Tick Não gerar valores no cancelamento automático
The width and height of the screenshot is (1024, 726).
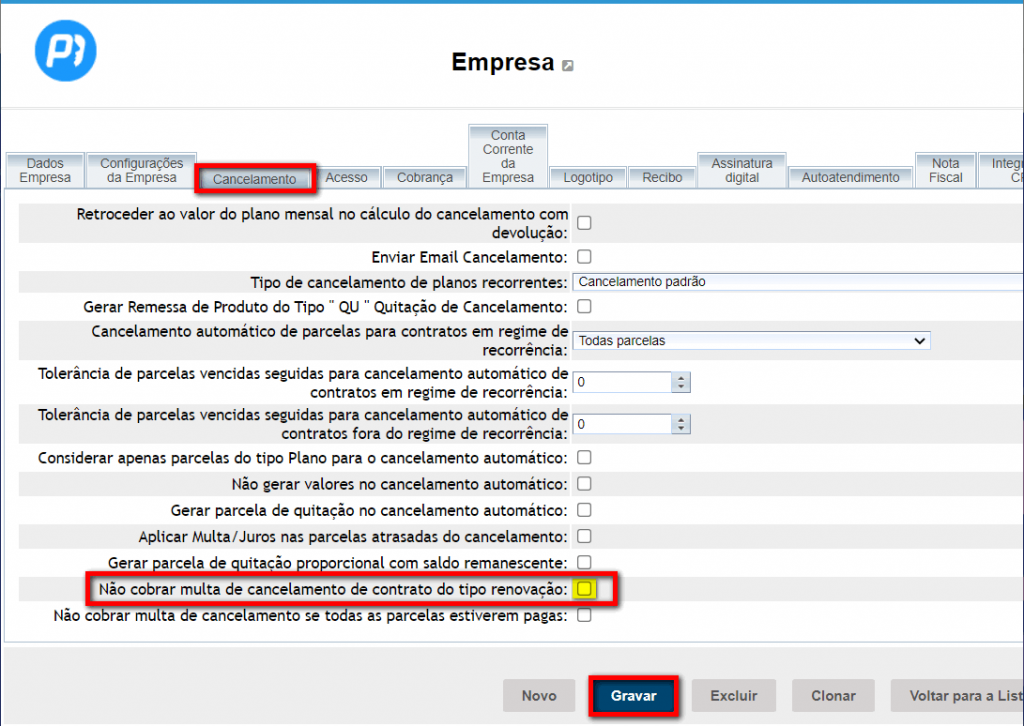click(x=584, y=483)
